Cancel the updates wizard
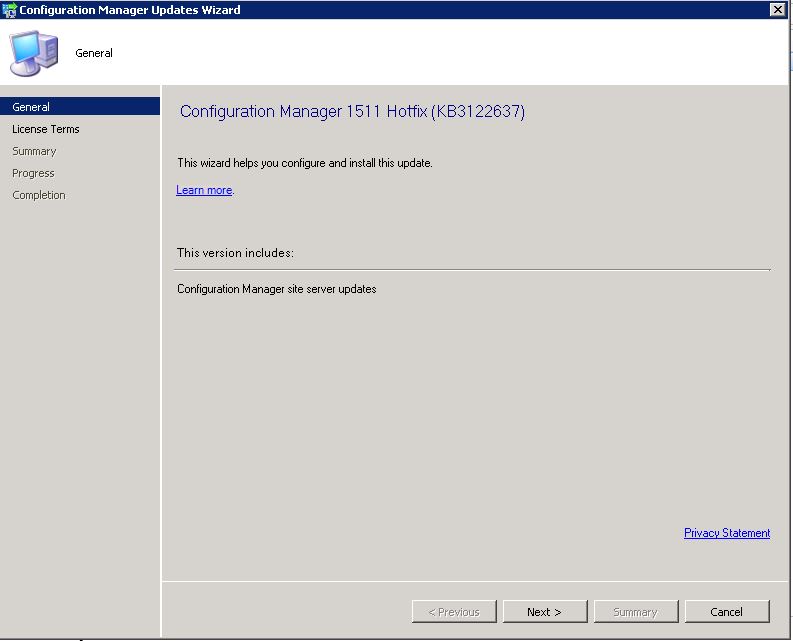The width and height of the screenshot is (793, 641). 727,612
